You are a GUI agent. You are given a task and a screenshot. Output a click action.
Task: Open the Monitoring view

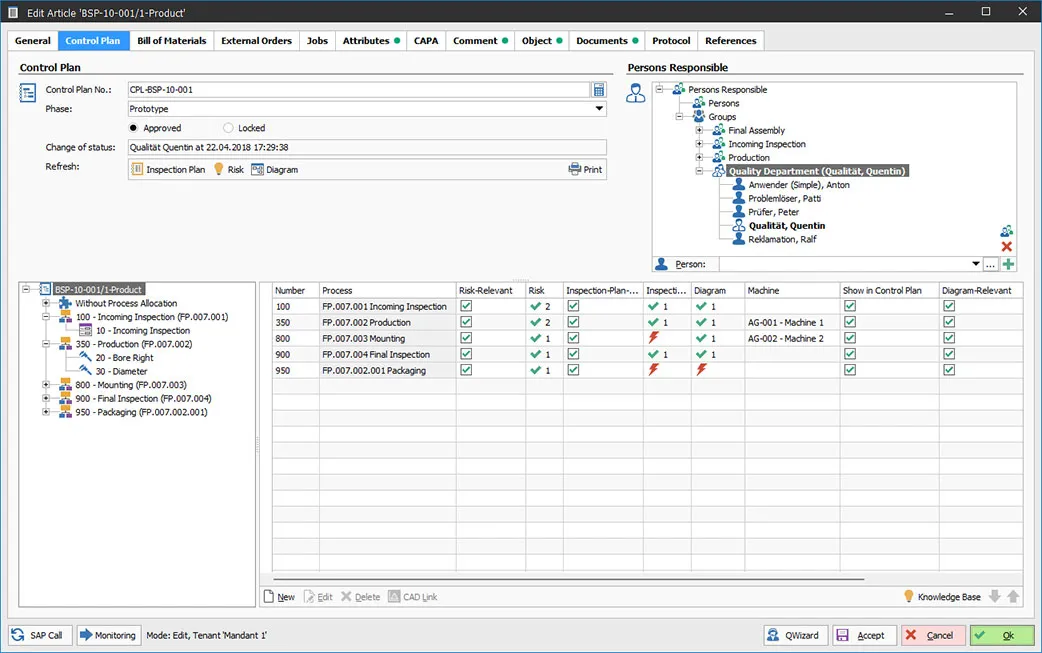108,635
